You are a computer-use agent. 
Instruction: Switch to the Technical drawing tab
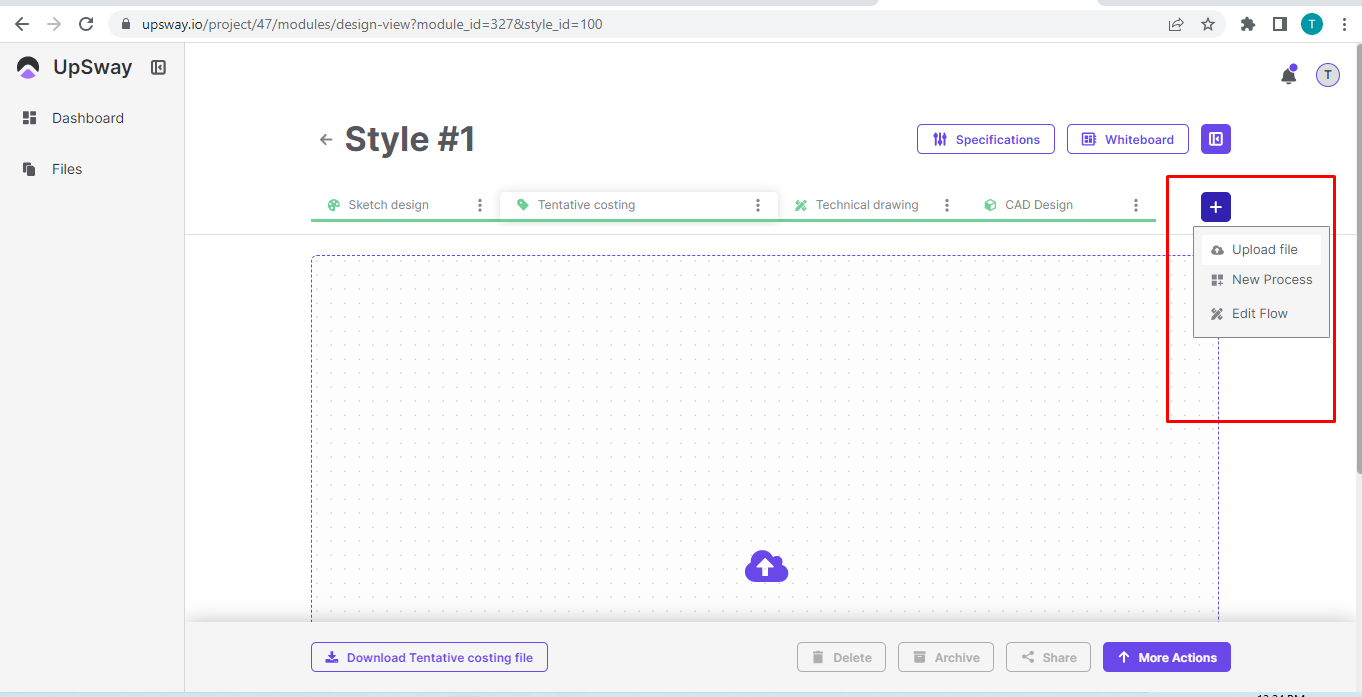pos(866,205)
